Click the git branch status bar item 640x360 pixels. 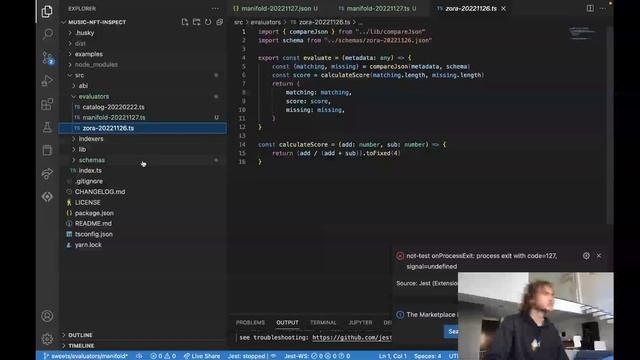click(85, 356)
